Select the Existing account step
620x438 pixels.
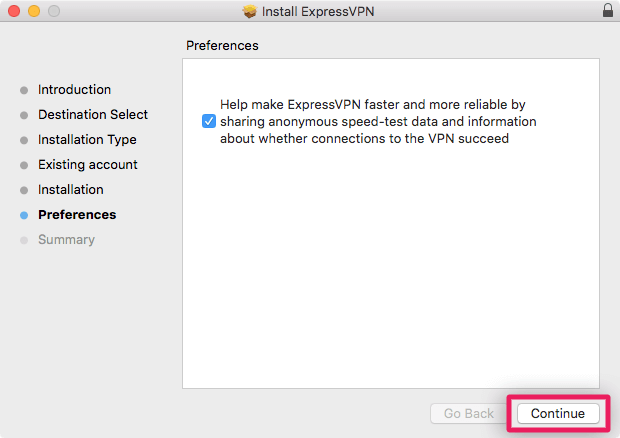[x=88, y=164]
